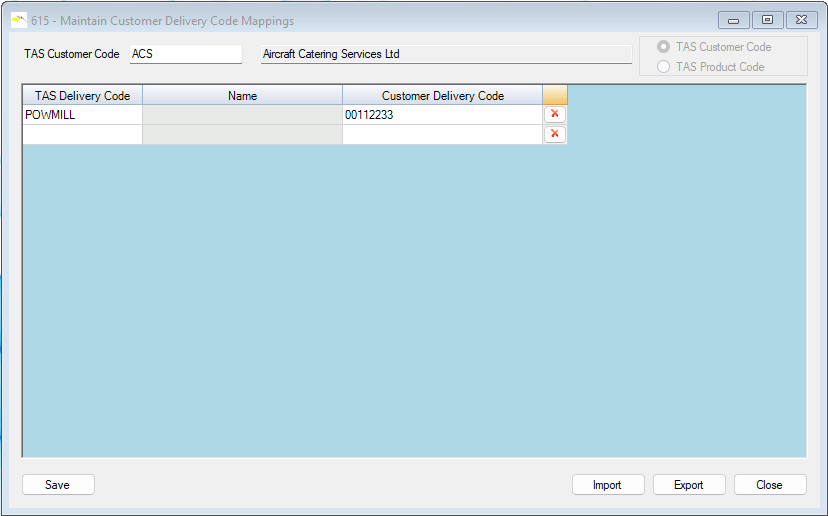Image resolution: width=828 pixels, height=516 pixels.
Task: Edit the 00112233 customer delivery code cell
Action: 442,115
